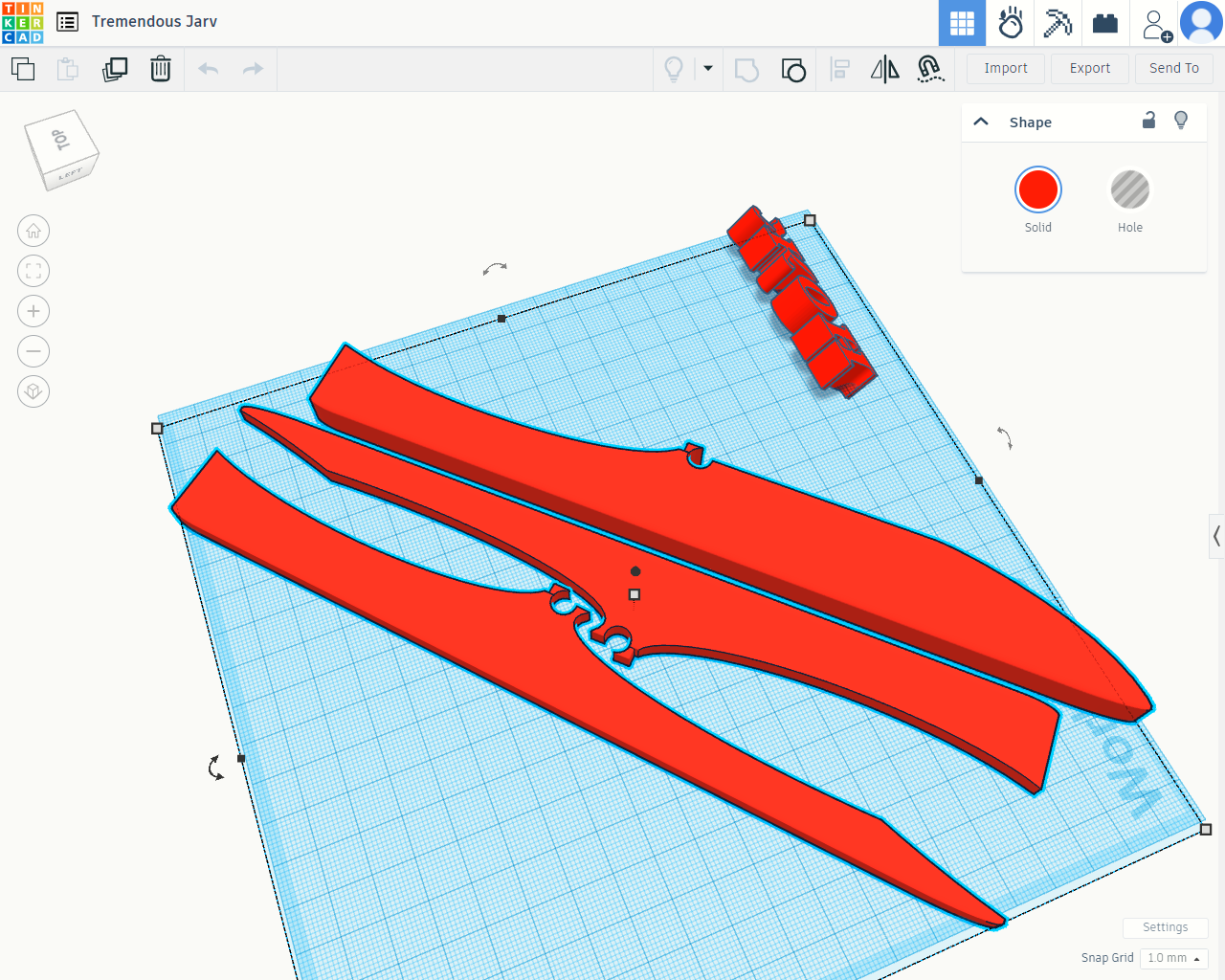Zoom in with the plus button
The image size is (1225, 980).
pyautogui.click(x=33, y=311)
